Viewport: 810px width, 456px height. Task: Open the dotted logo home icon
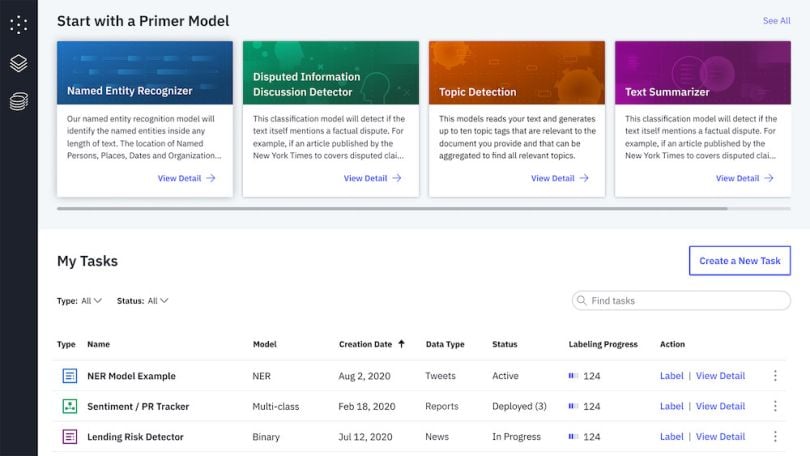pyautogui.click(x=19, y=24)
